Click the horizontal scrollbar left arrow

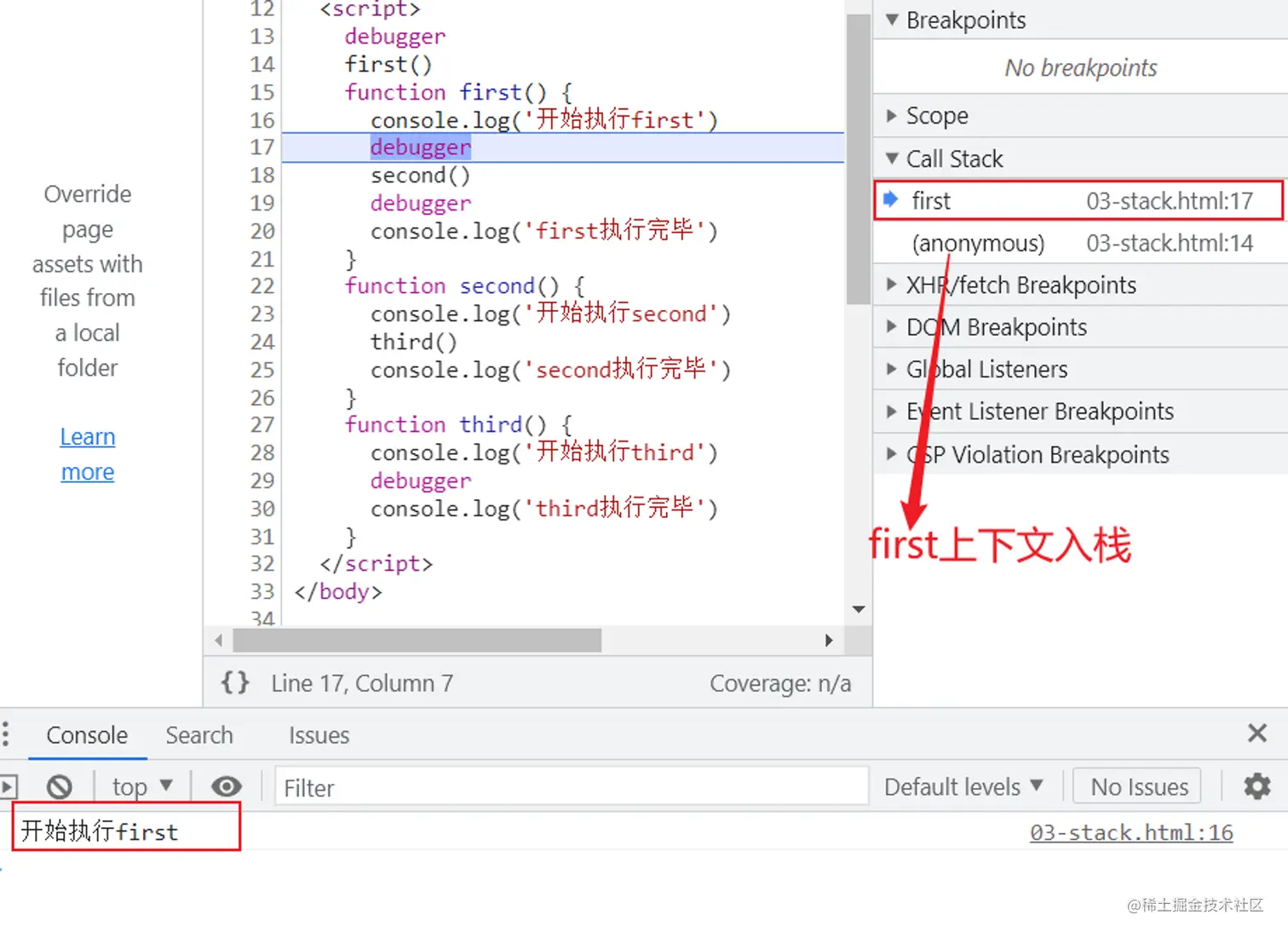[x=219, y=640]
